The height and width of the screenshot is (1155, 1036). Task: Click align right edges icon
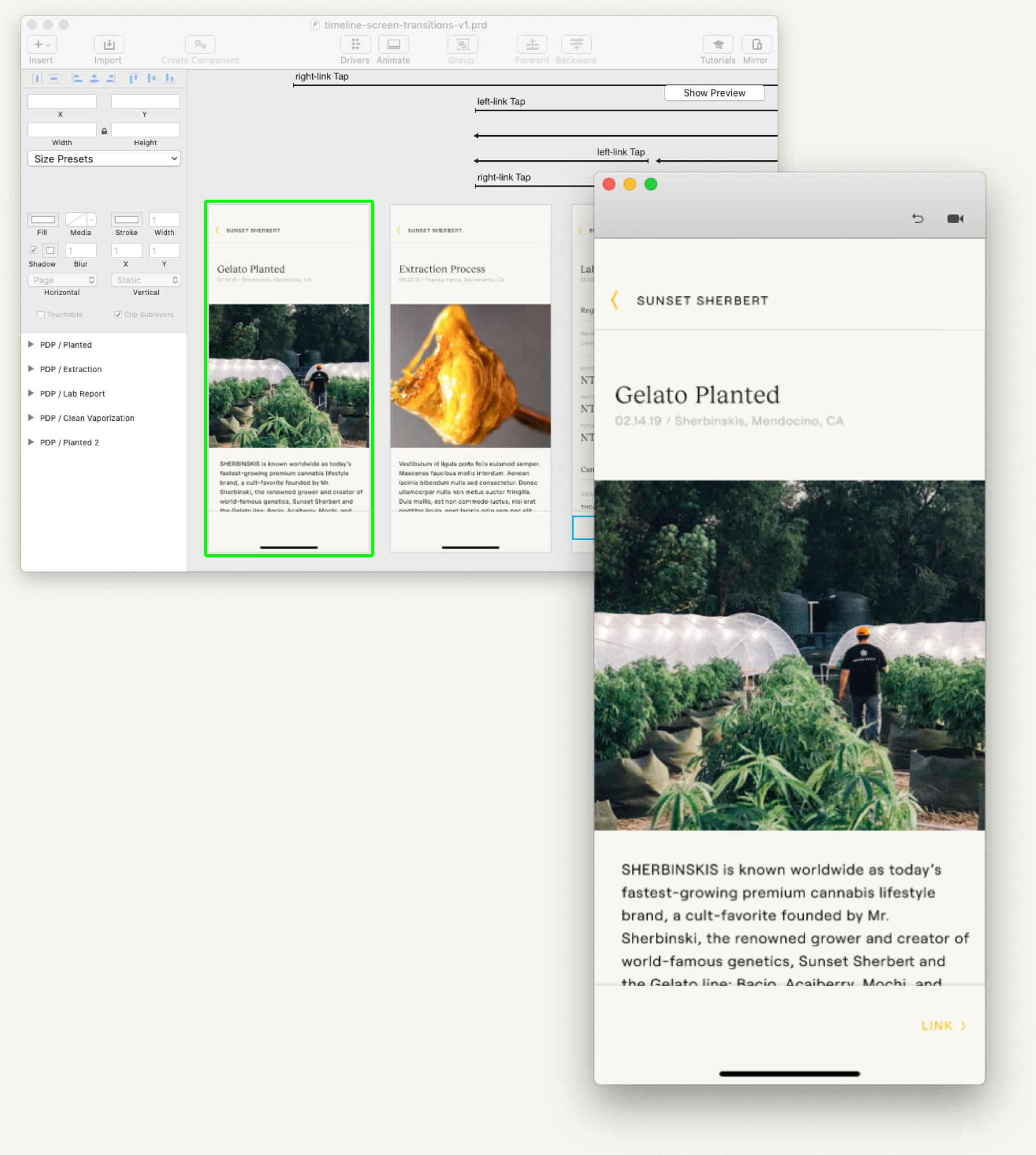click(111, 78)
